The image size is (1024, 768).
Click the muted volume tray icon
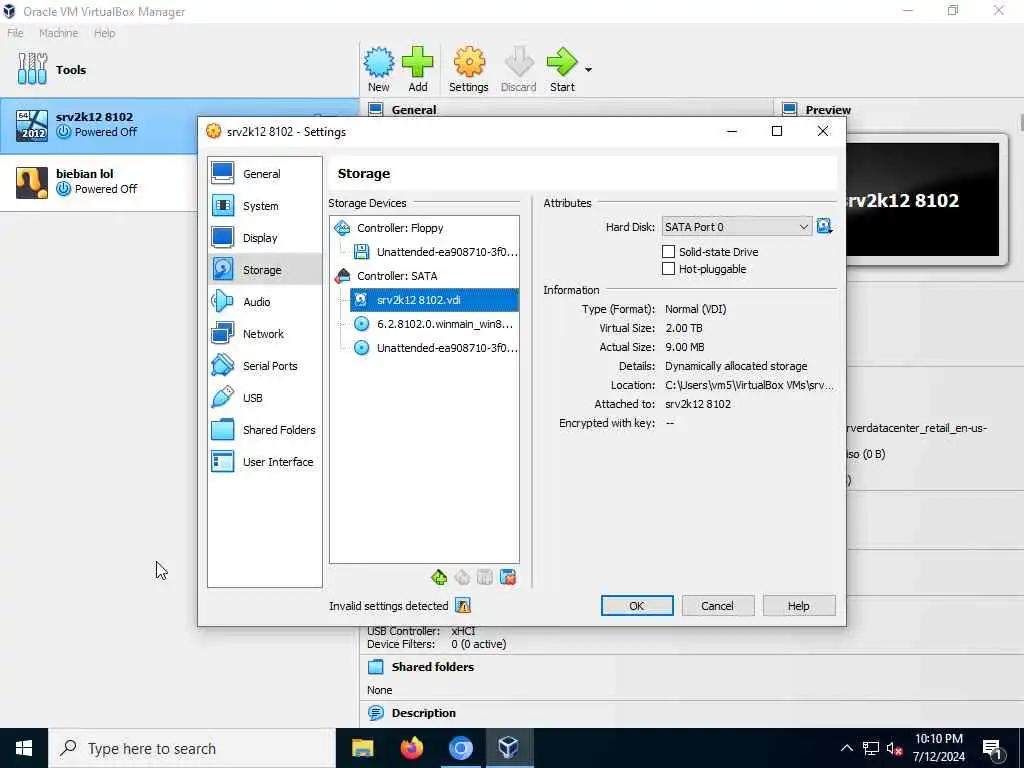[x=894, y=748]
